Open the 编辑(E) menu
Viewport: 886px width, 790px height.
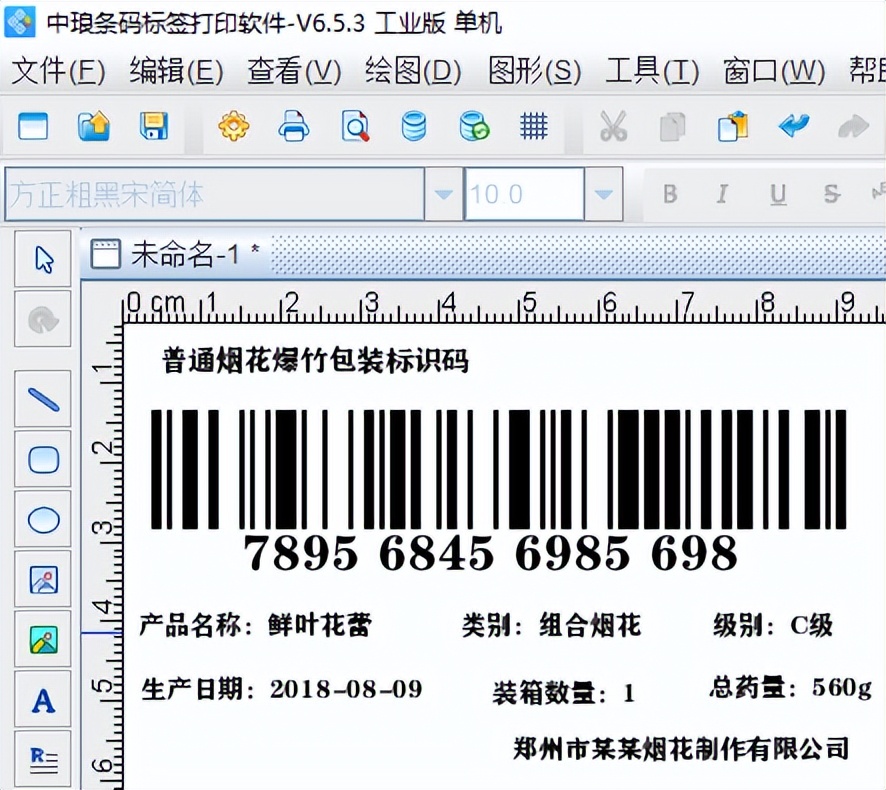176,71
